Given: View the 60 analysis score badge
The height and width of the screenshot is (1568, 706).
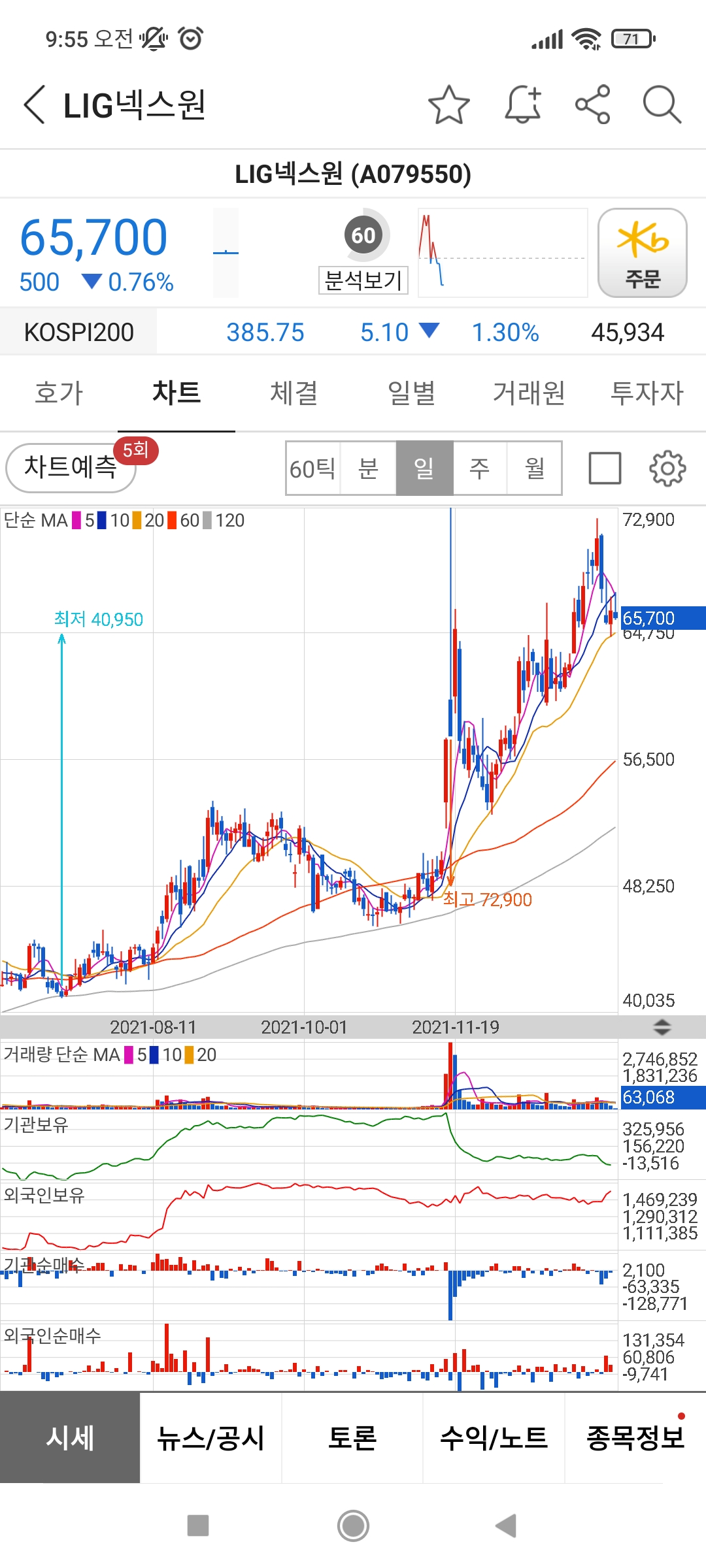Looking at the screenshot, I should (x=364, y=235).
